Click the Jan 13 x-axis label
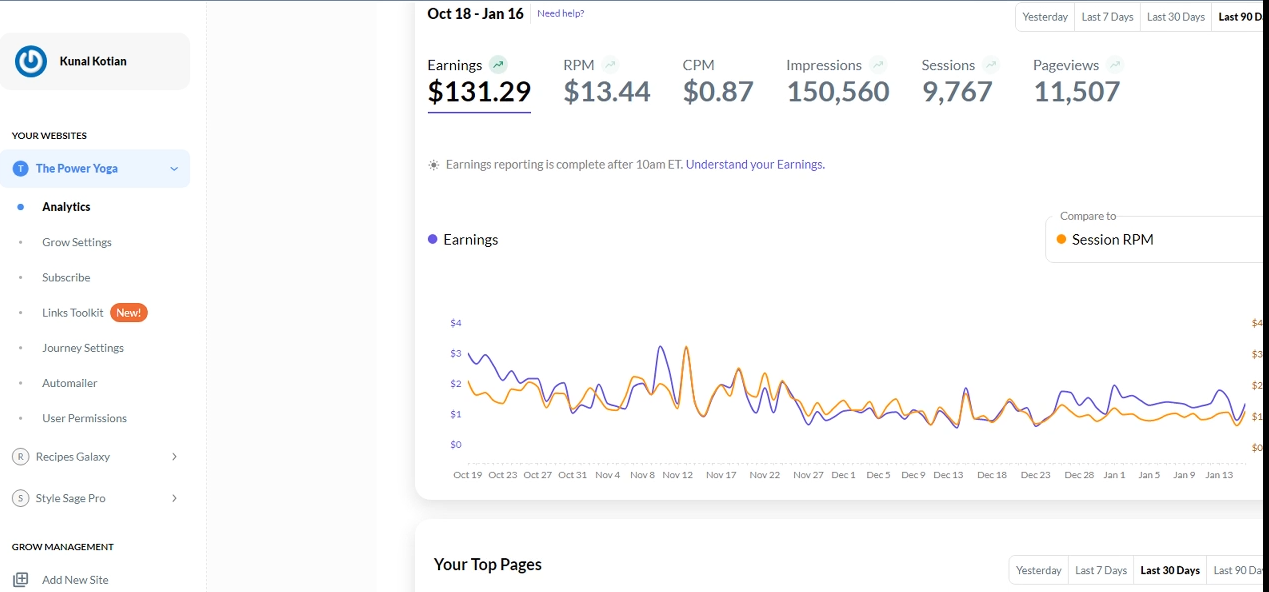Image resolution: width=1269 pixels, height=592 pixels. (1219, 475)
